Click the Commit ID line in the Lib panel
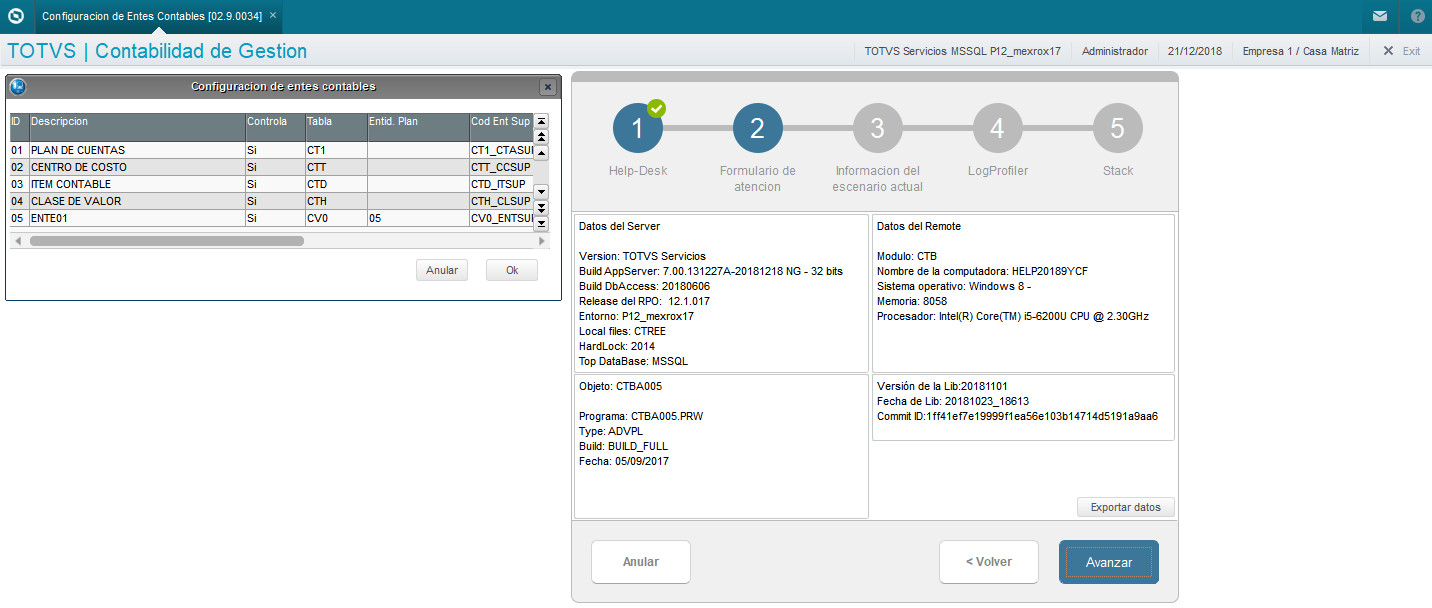This screenshot has height=608, width=1432. point(1017,416)
